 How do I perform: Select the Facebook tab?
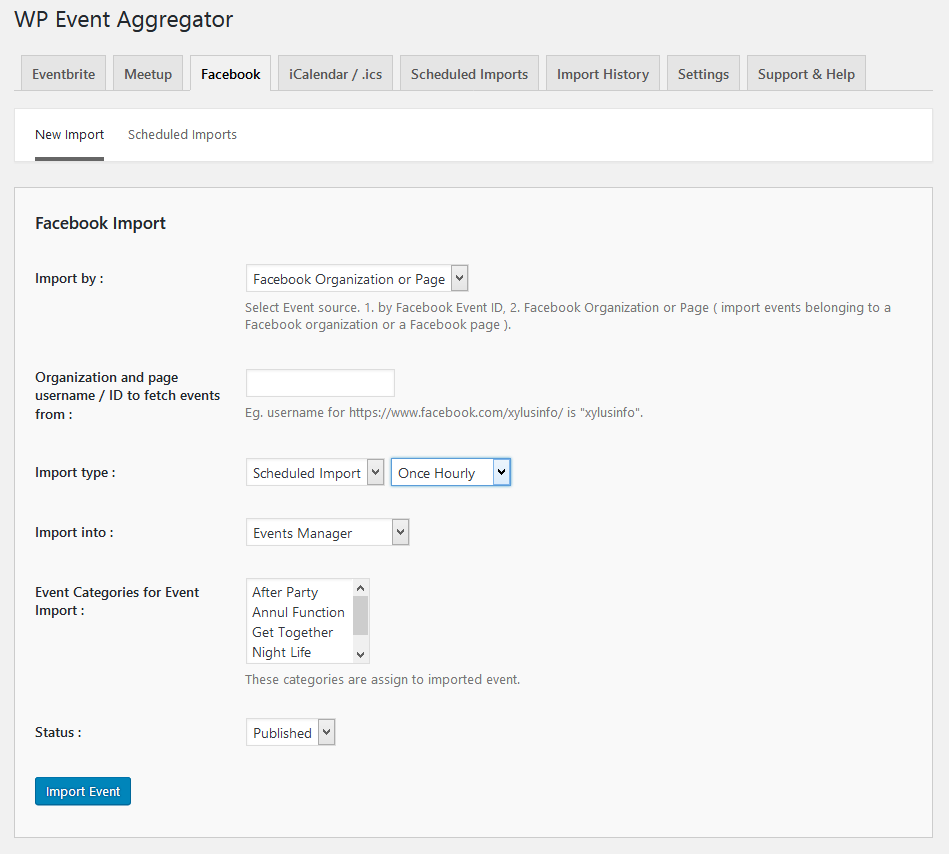pos(231,74)
